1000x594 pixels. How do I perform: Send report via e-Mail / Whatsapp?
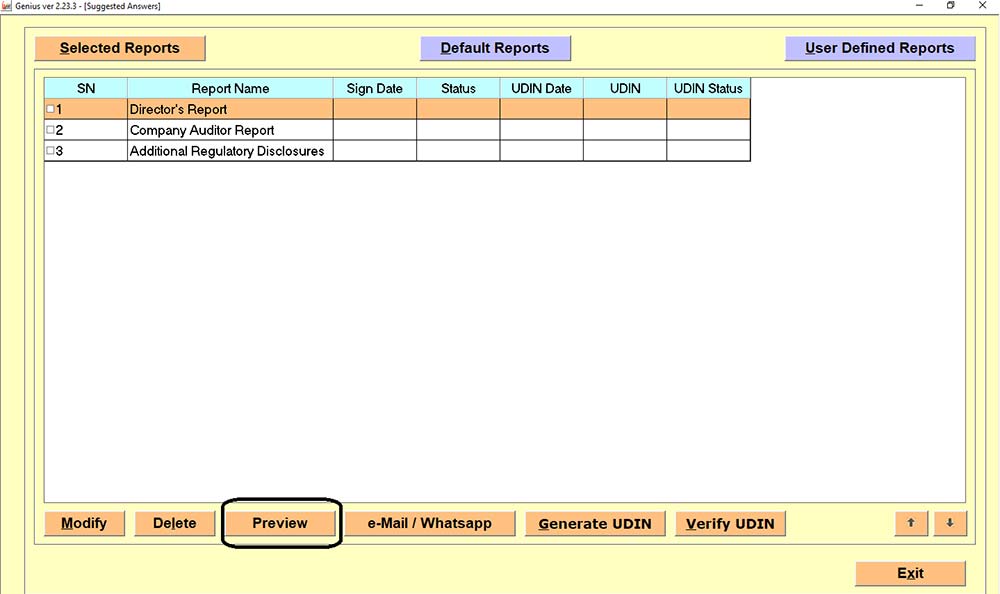[x=430, y=523]
